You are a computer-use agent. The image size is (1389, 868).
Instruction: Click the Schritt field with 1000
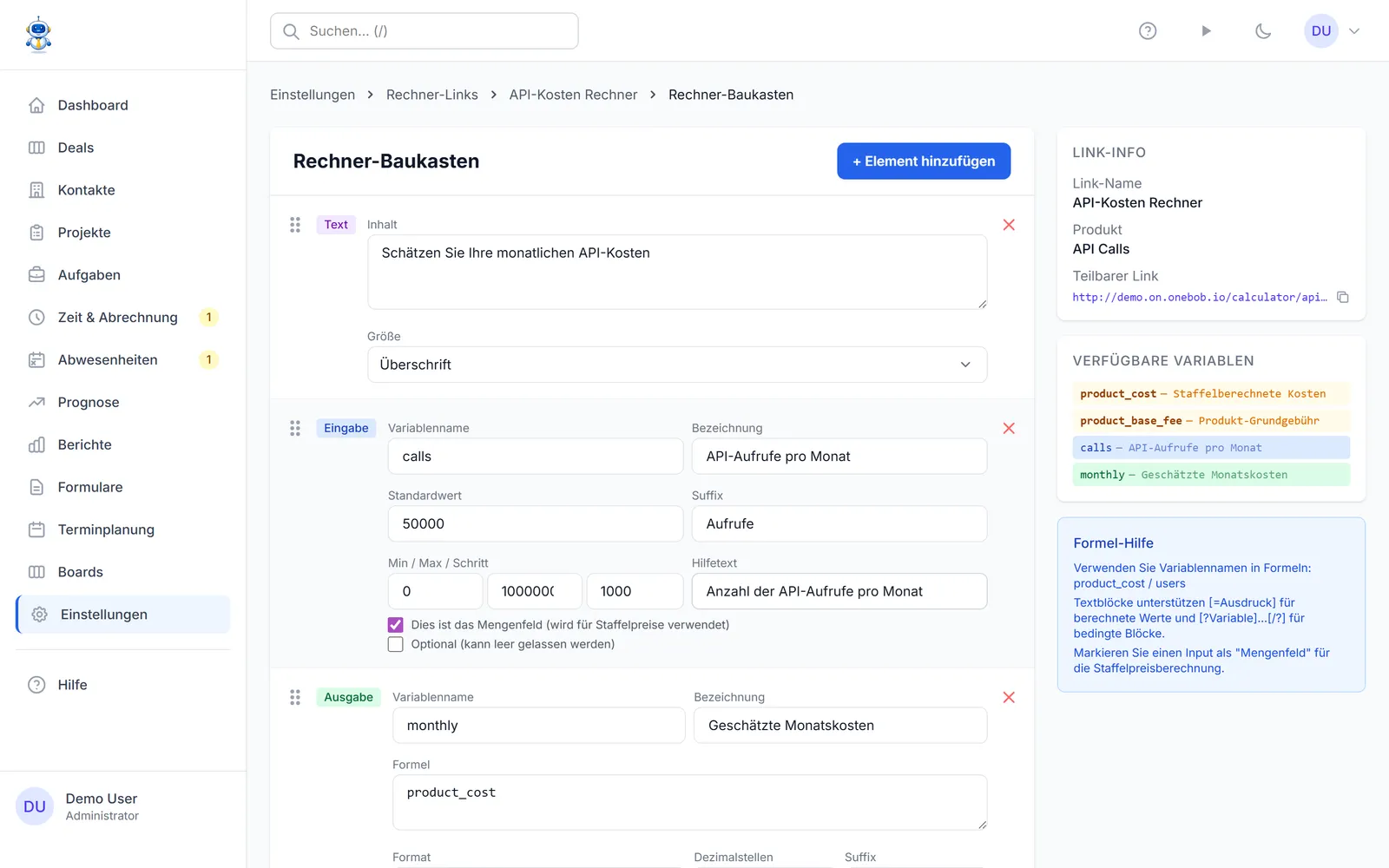click(x=635, y=592)
